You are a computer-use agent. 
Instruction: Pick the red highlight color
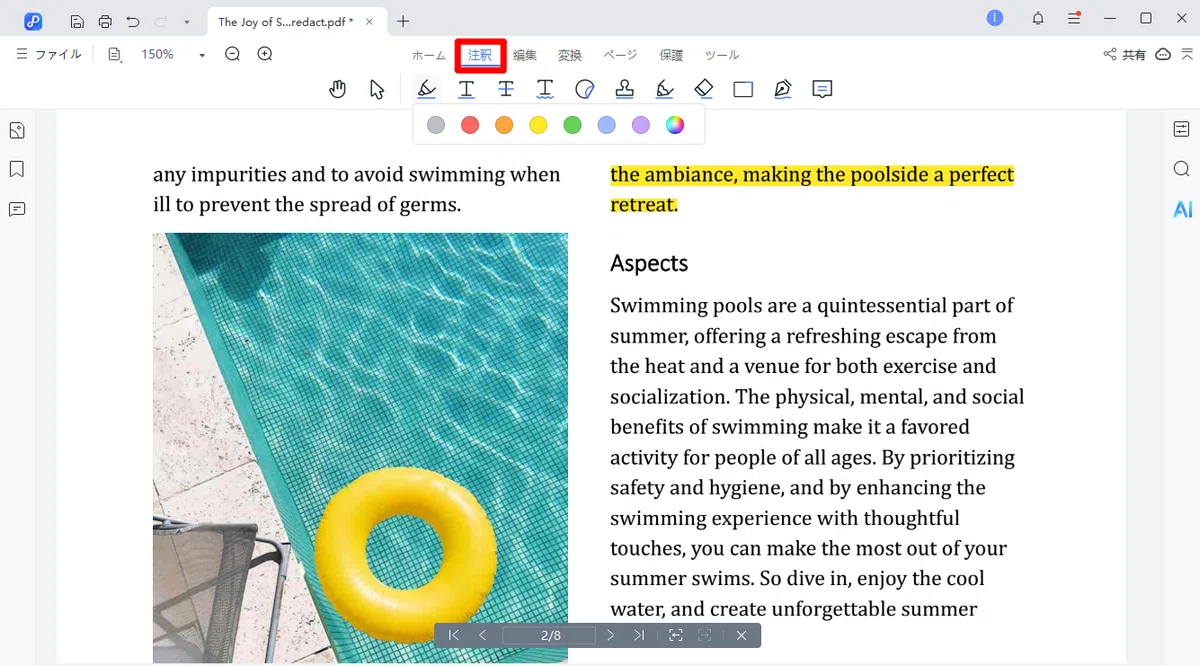[x=470, y=125]
